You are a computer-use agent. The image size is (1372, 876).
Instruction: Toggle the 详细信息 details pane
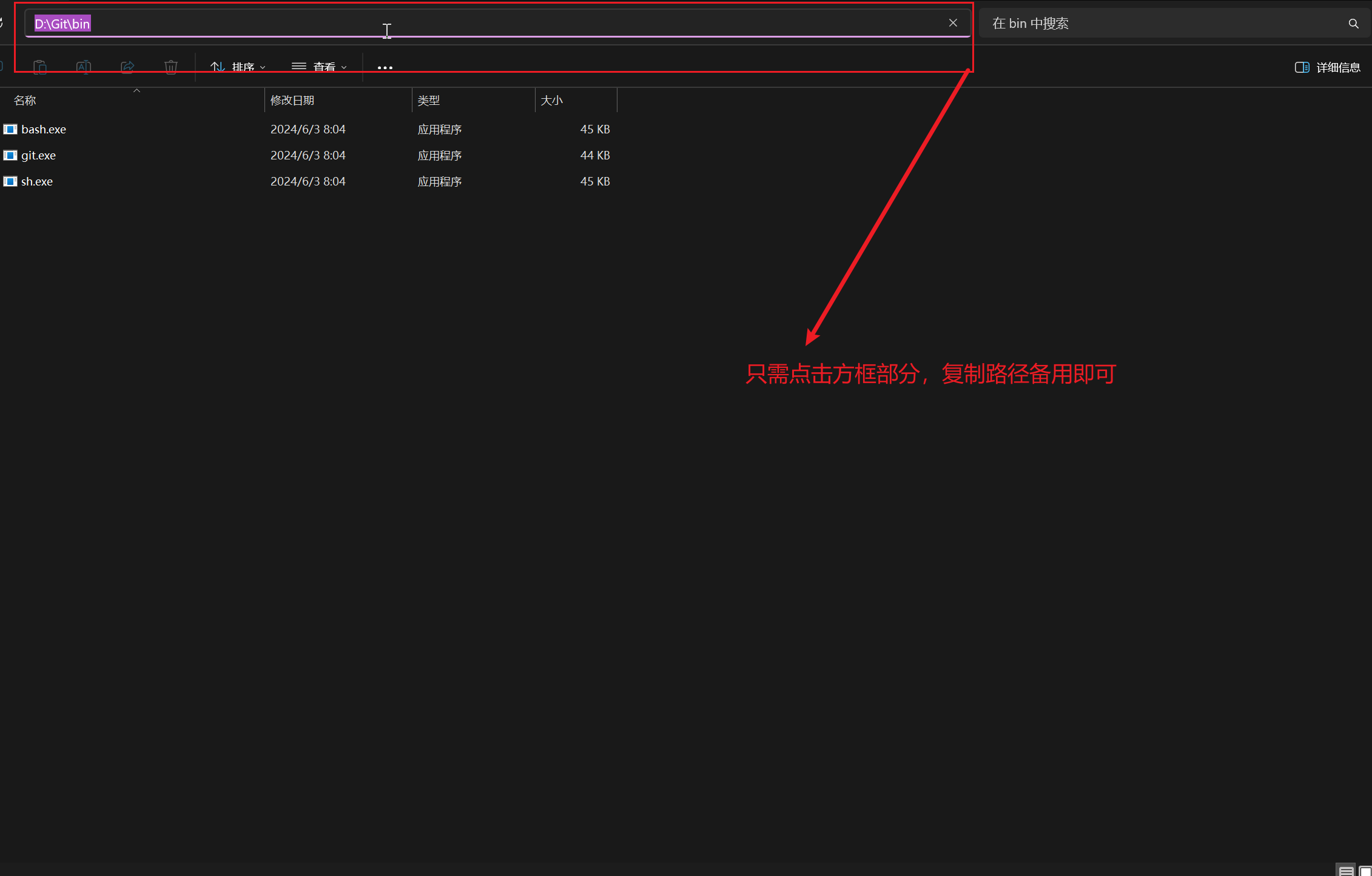tap(1327, 67)
